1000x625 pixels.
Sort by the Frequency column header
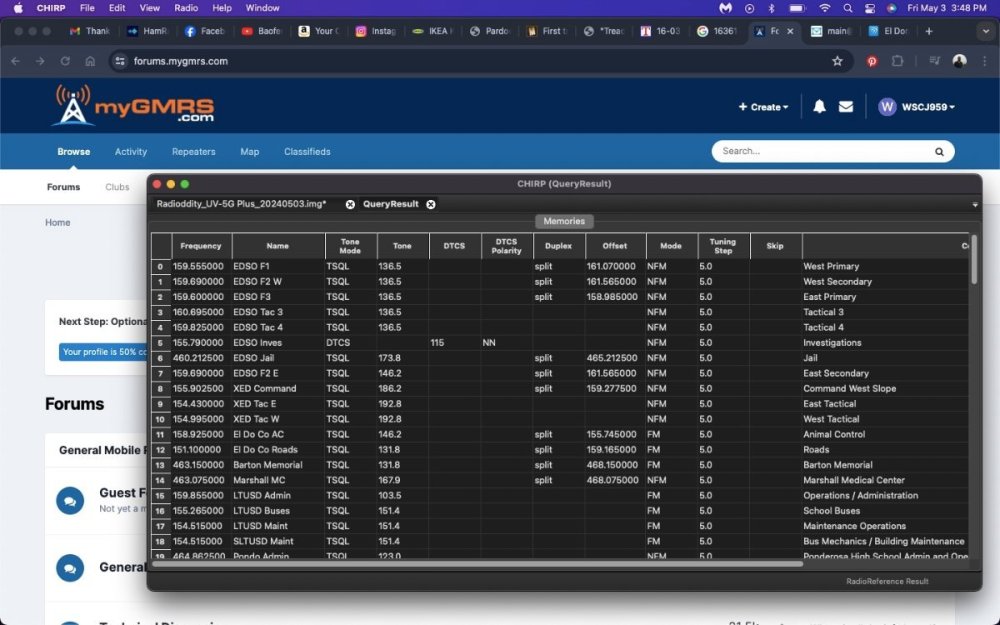click(201, 246)
